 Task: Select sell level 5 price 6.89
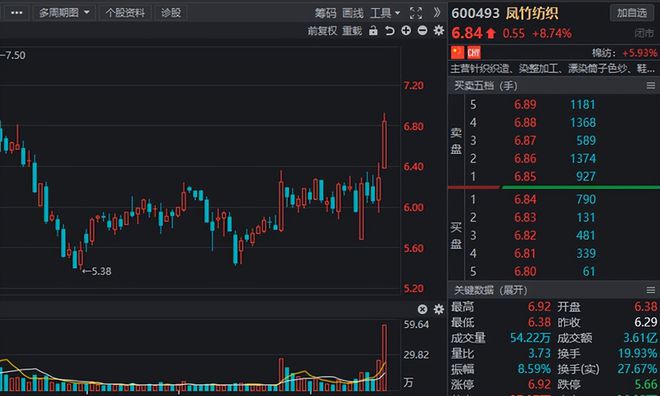525,104
